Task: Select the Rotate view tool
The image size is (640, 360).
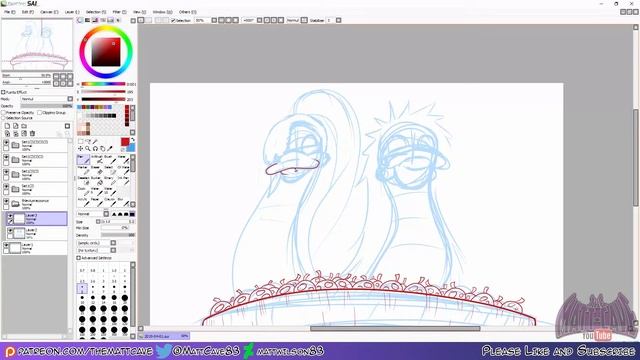Action: (x=95, y=149)
